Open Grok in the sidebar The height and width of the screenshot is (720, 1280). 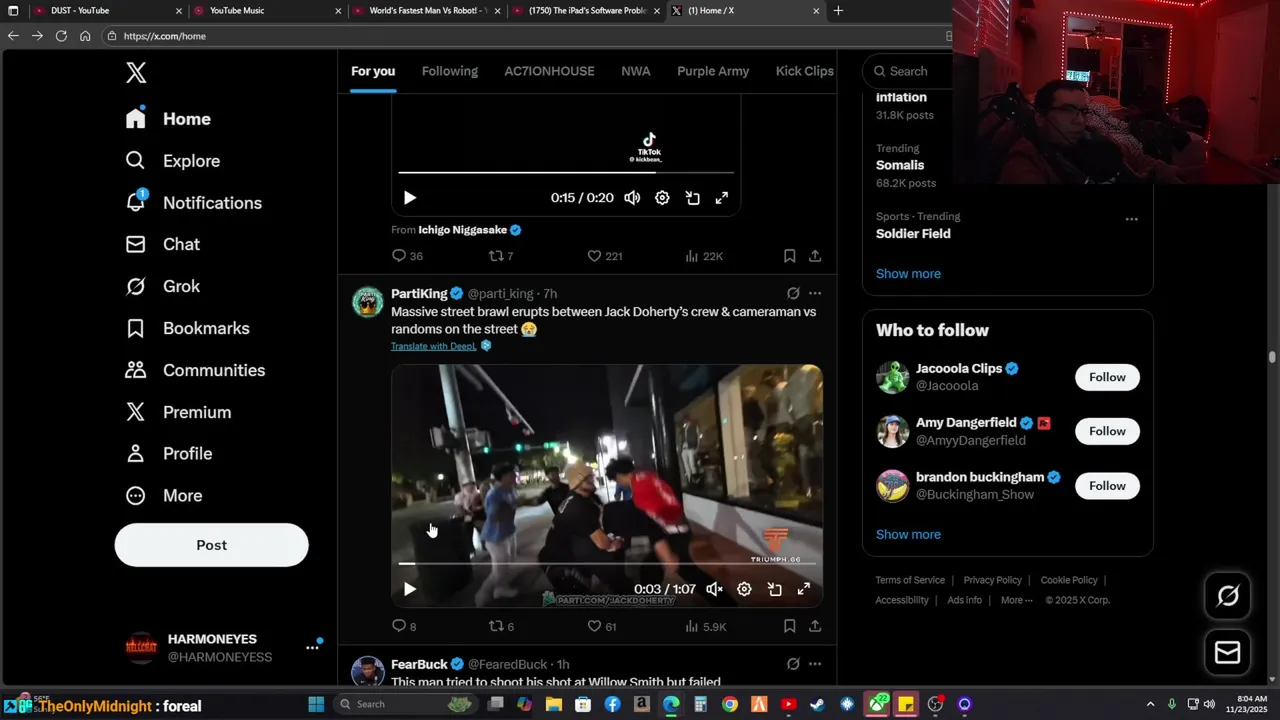pyautogui.click(x=162, y=286)
